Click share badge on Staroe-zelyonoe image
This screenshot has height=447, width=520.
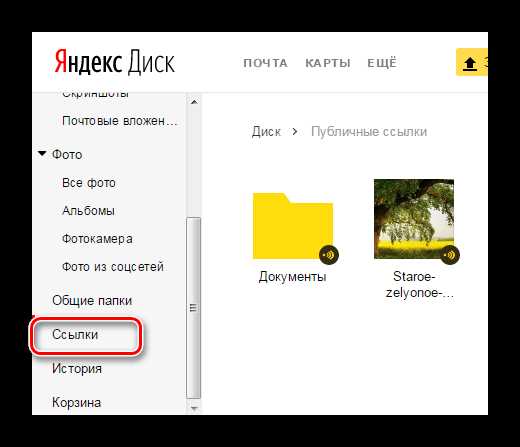pos(450,255)
